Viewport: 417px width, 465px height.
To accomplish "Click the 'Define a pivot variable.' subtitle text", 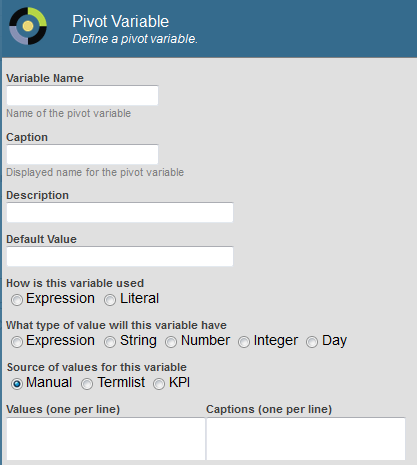I will coord(135,39).
